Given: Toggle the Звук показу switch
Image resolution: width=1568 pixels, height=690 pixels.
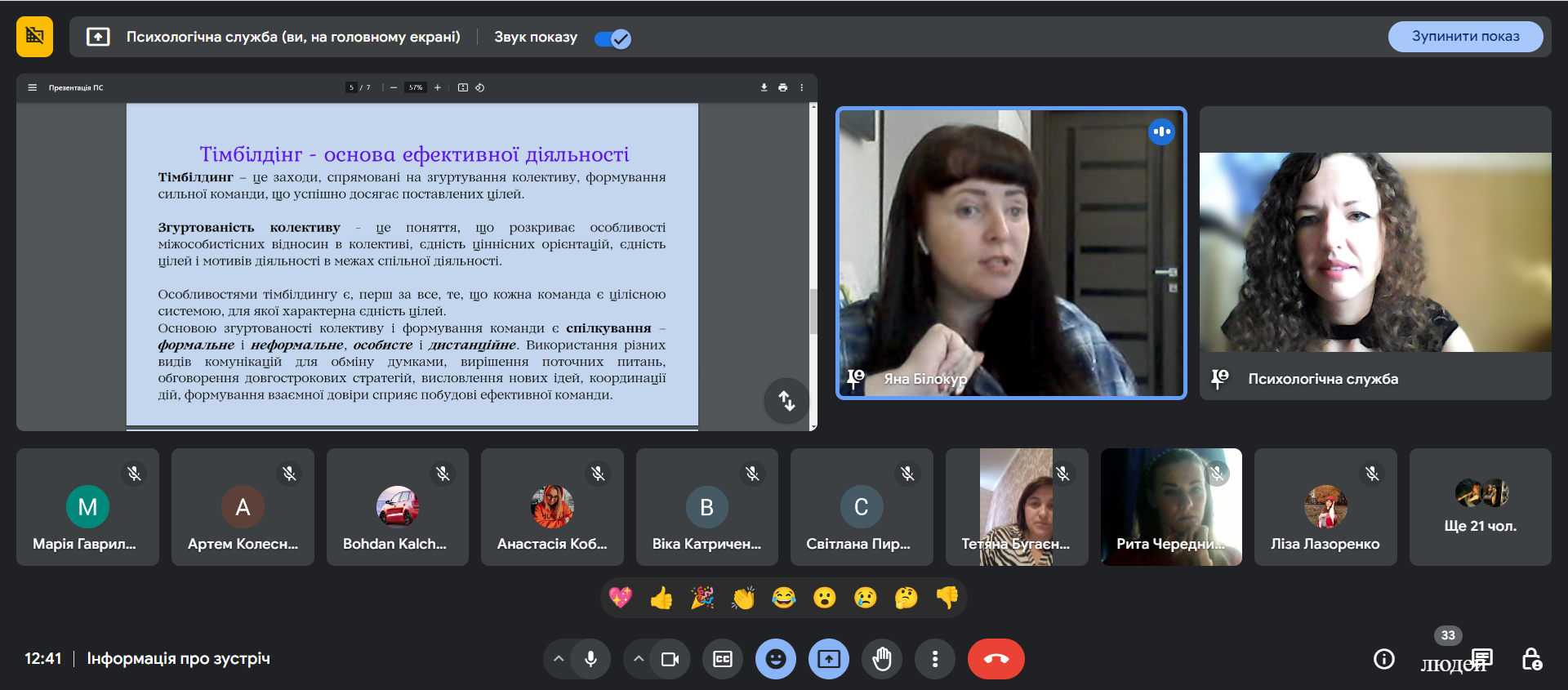Looking at the screenshot, I should [612, 38].
